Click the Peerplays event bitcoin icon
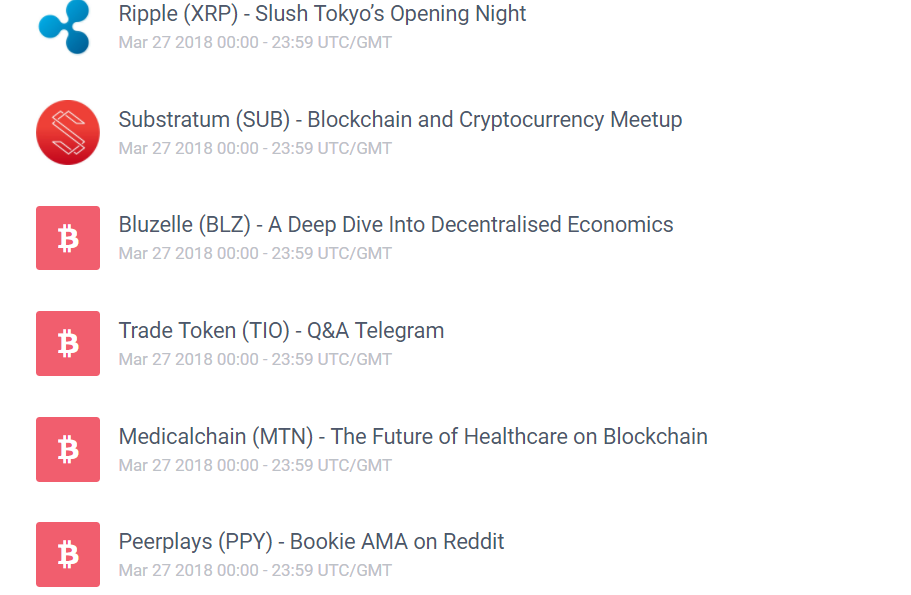The height and width of the screenshot is (595, 911). point(68,554)
